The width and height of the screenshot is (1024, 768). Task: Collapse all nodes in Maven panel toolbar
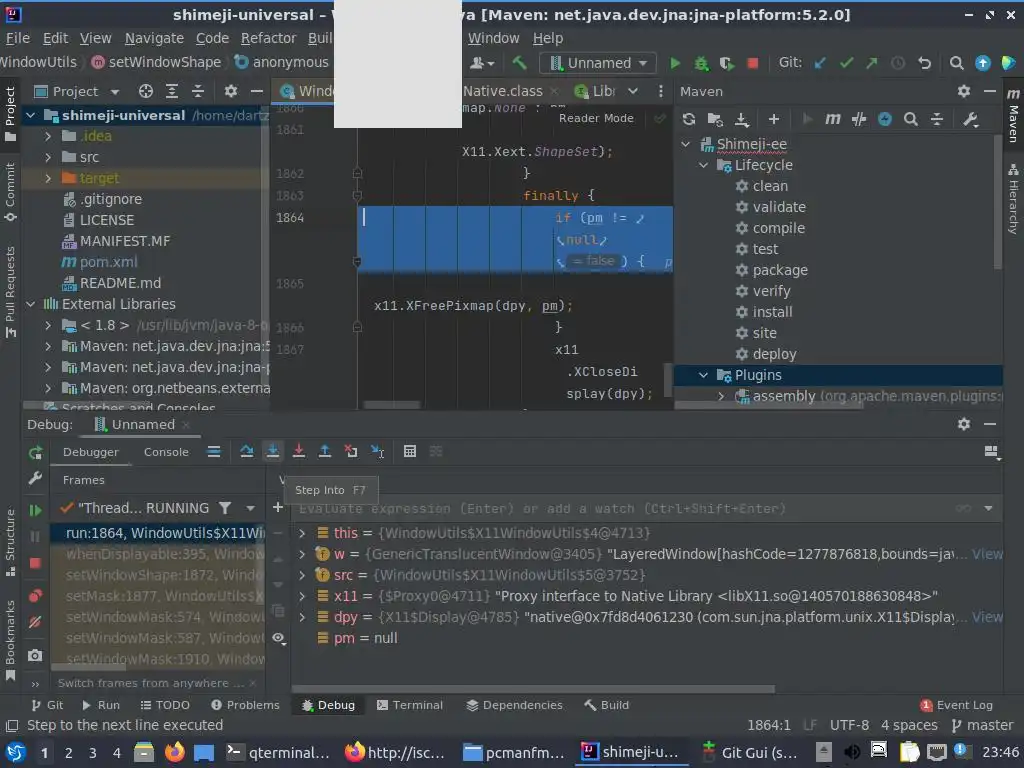(x=936, y=119)
